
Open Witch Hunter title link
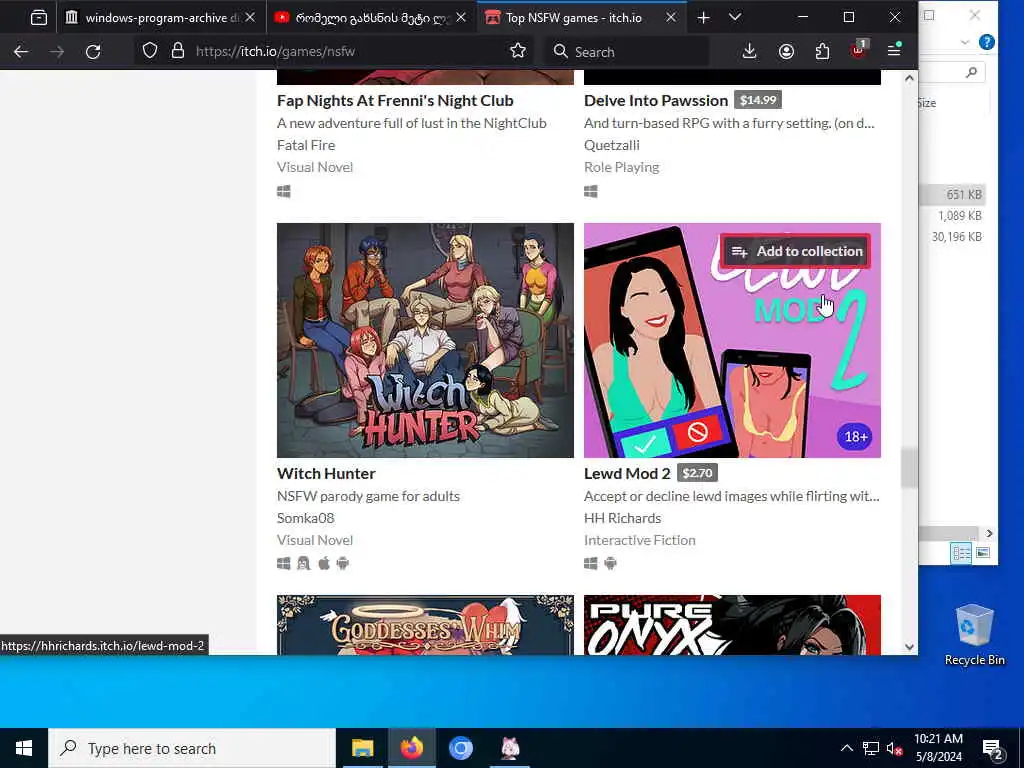coord(326,473)
